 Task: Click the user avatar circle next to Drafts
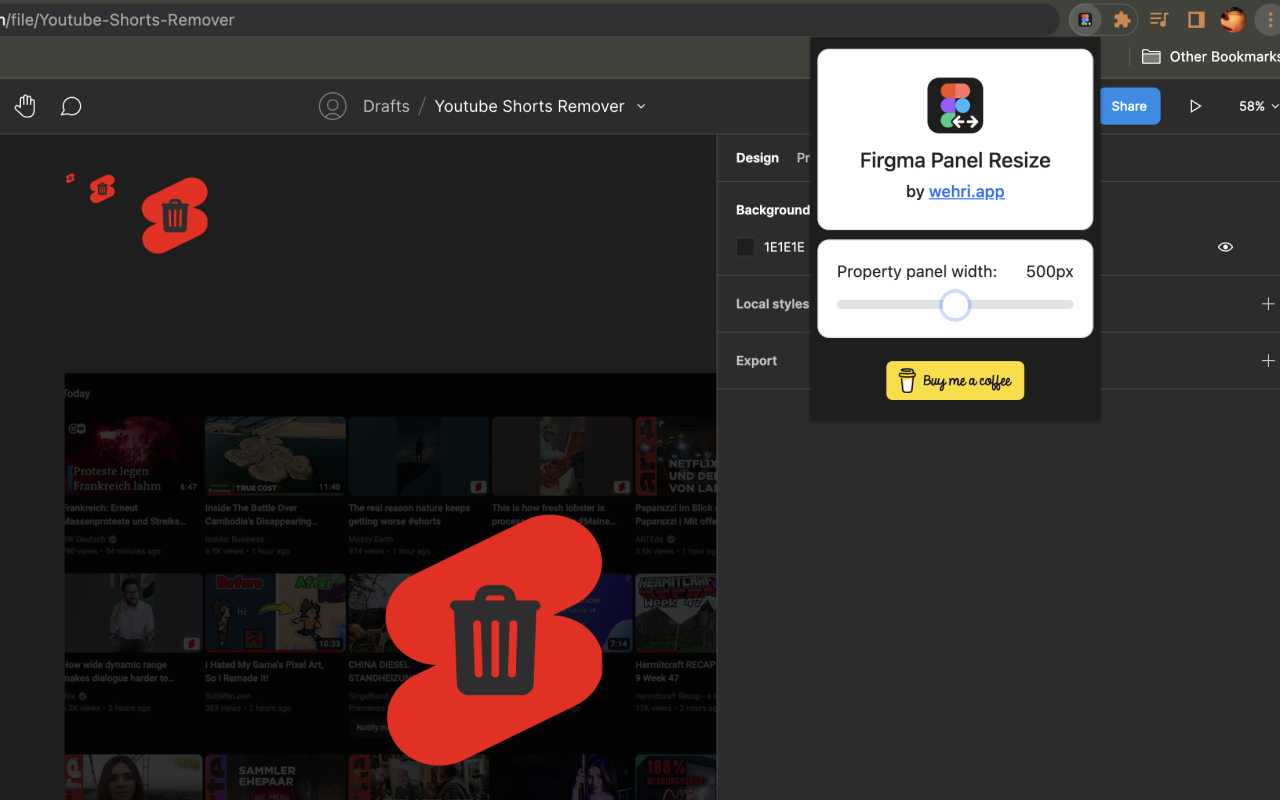tap(333, 106)
